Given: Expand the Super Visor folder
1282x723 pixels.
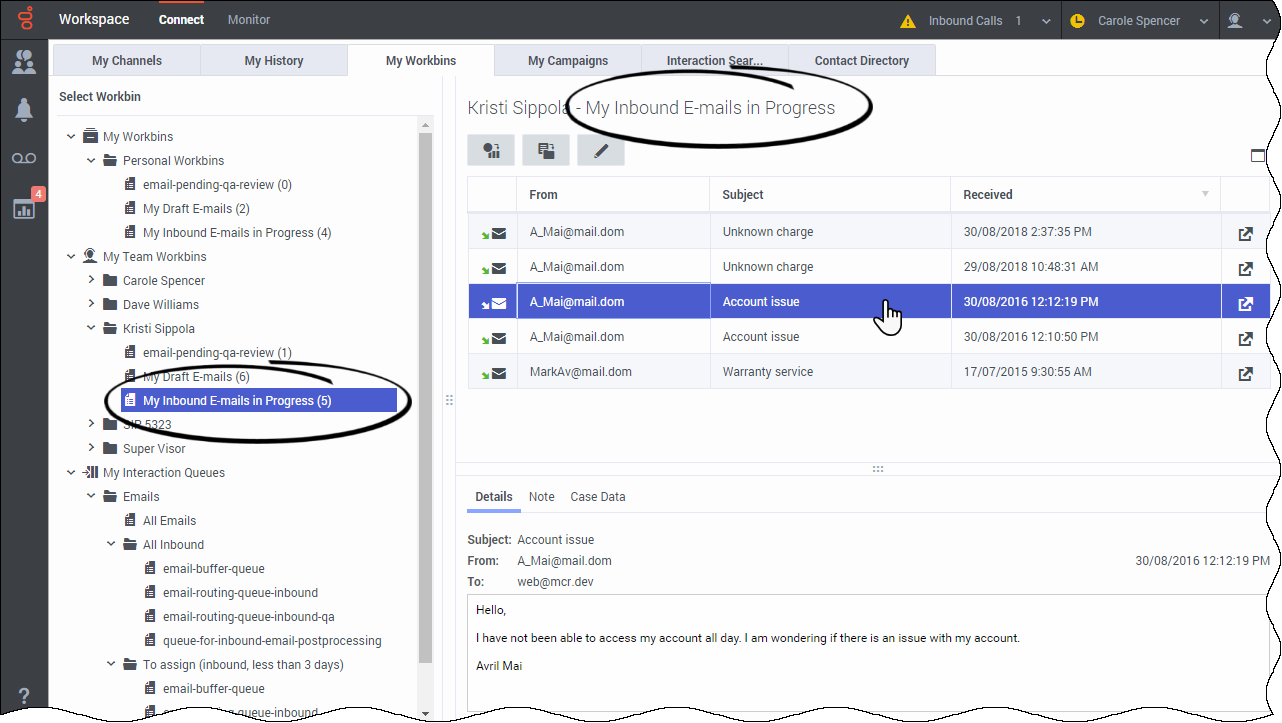Looking at the screenshot, I should [x=91, y=449].
